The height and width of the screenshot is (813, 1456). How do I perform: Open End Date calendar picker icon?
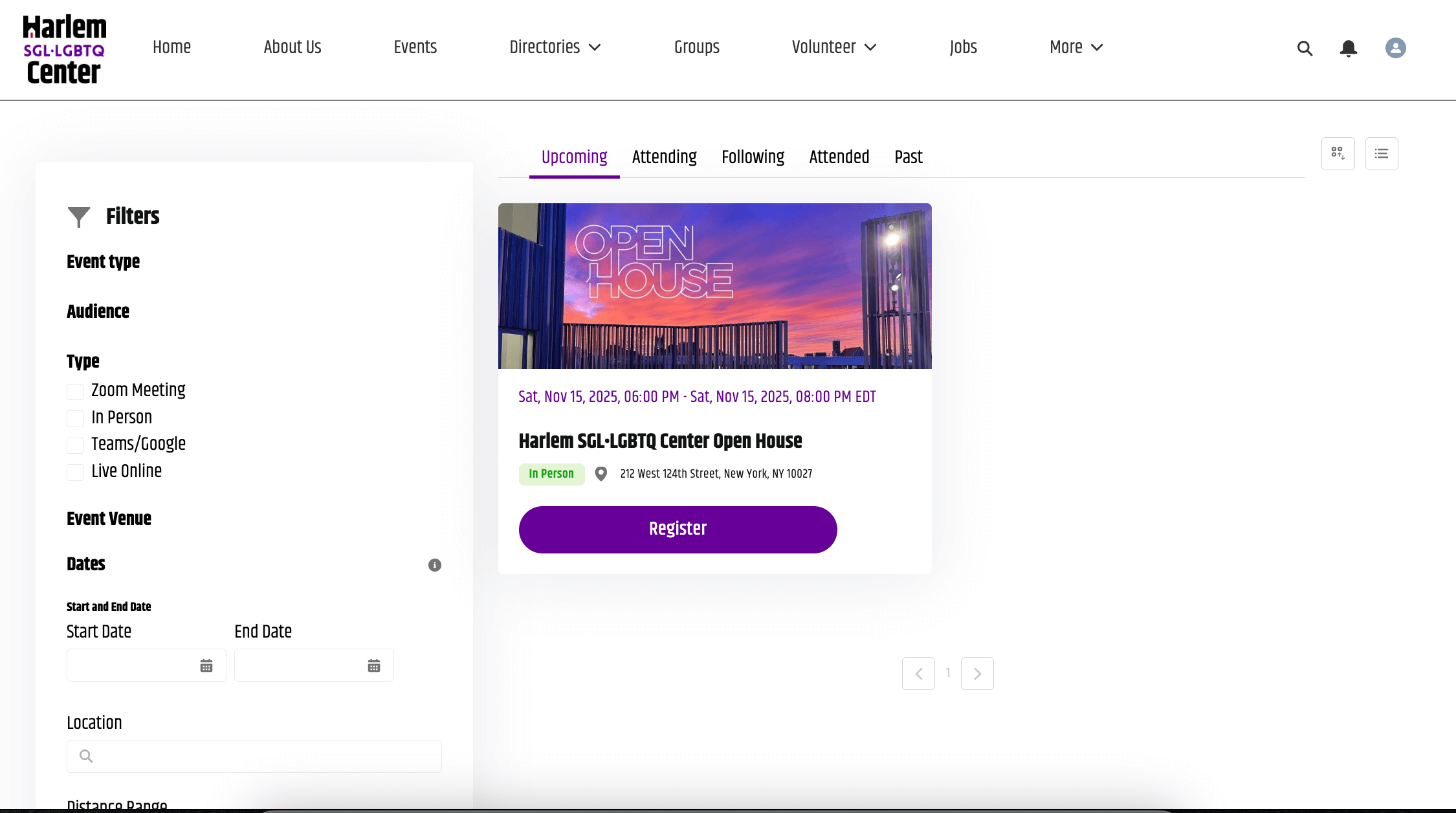[x=374, y=665]
